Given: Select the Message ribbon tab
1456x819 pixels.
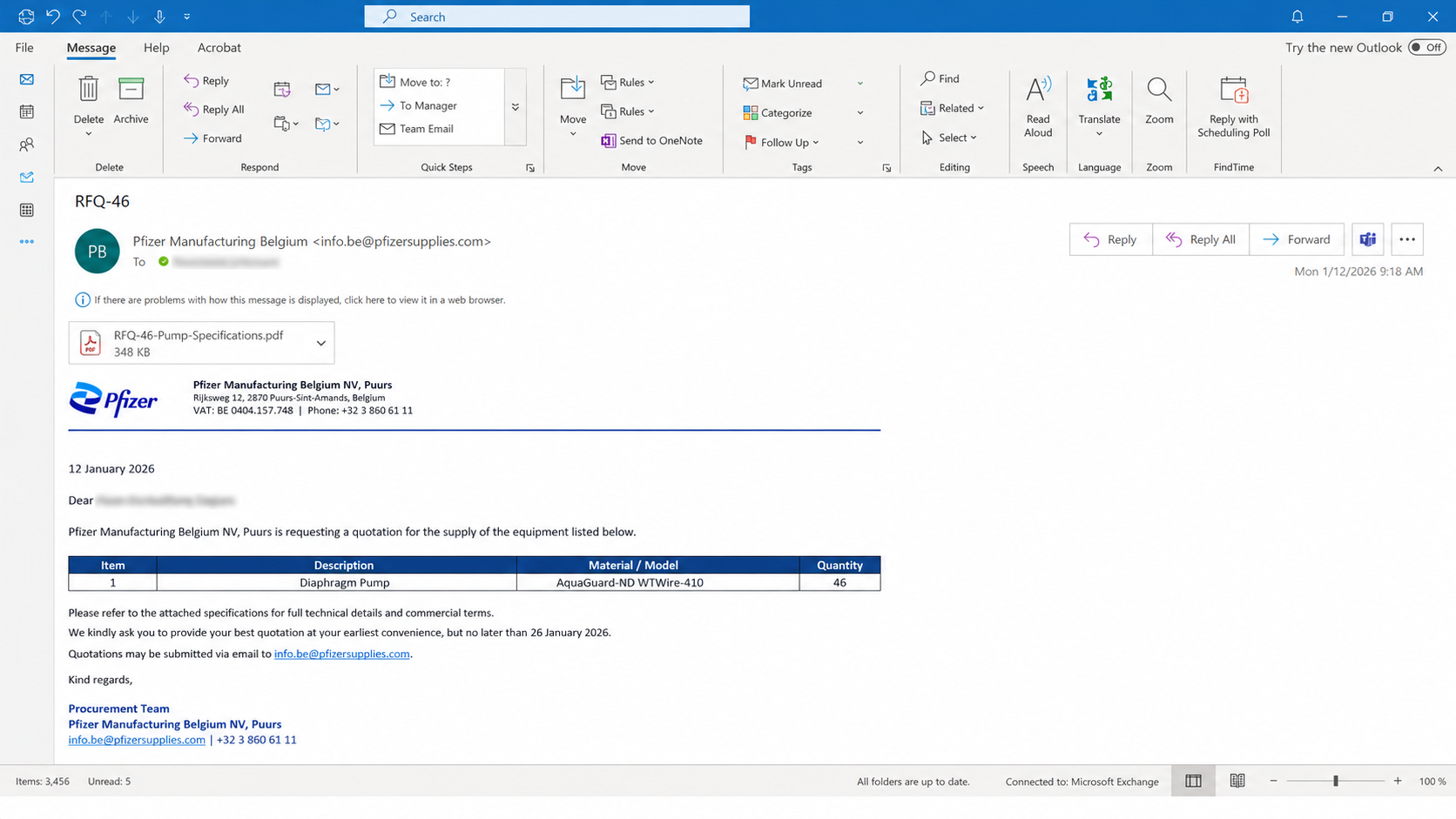Looking at the screenshot, I should click(x=91, y=47).
